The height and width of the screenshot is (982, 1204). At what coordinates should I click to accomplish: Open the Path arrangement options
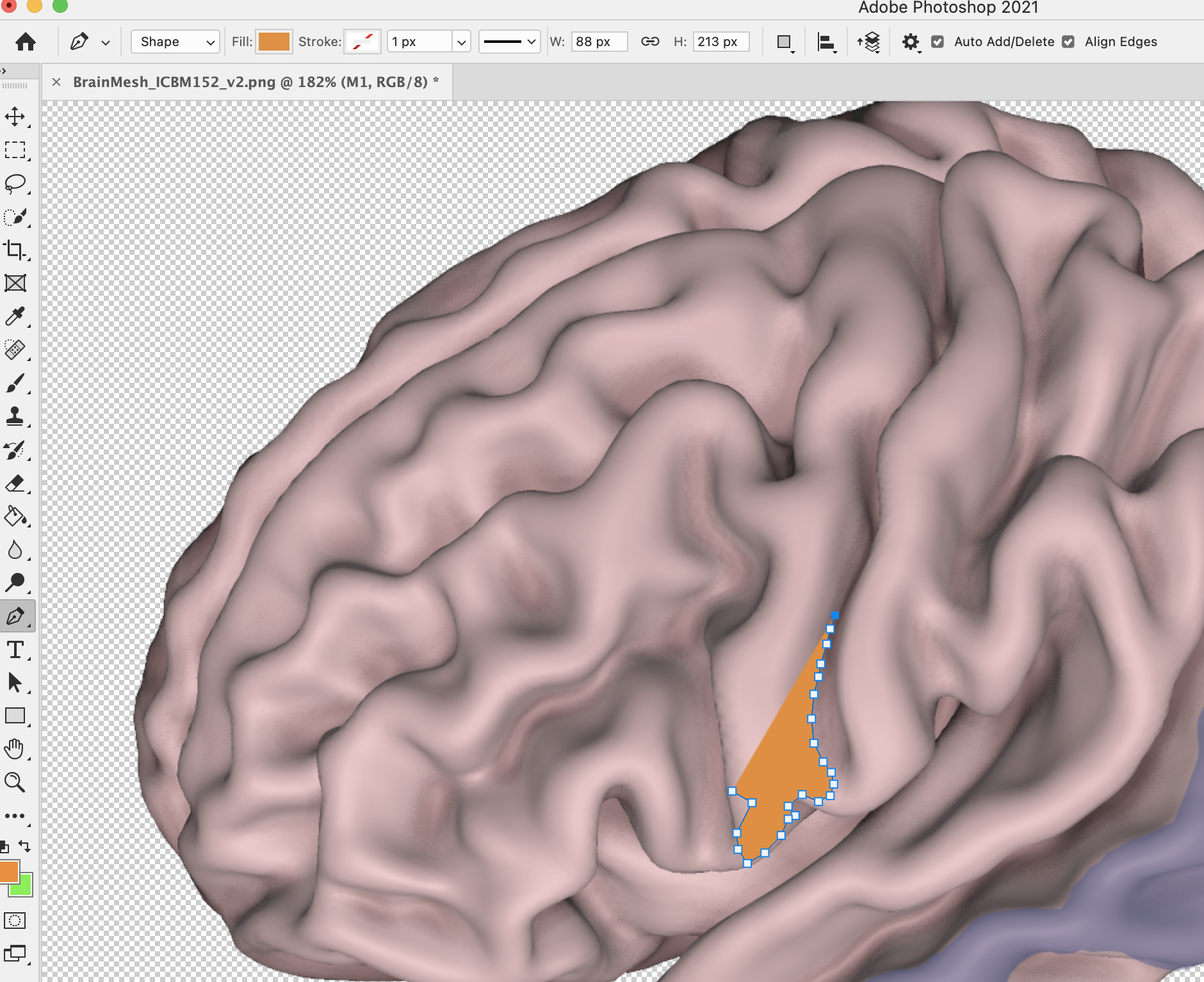(869, 43)
